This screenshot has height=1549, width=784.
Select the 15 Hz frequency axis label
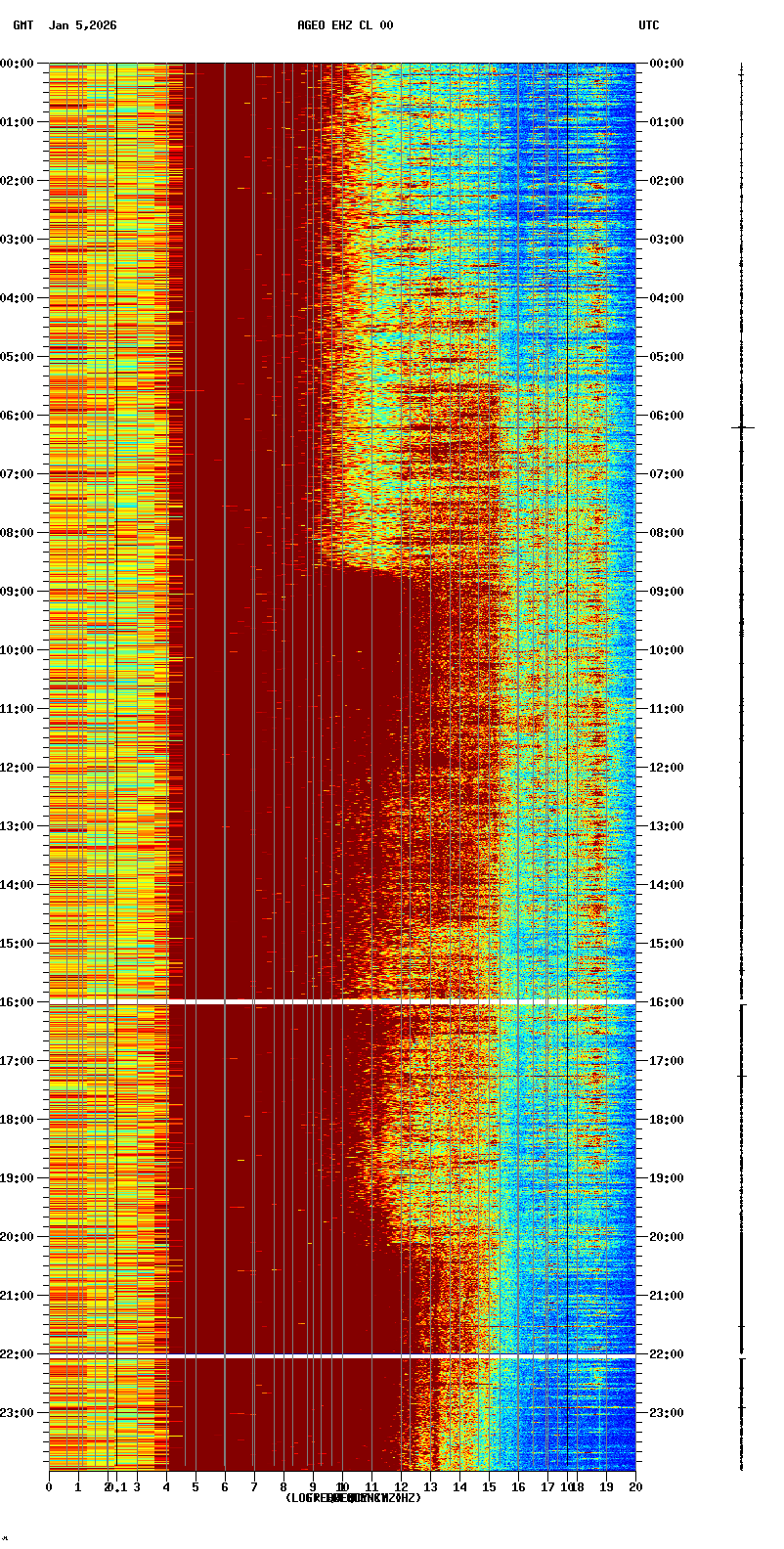click(489, 1487)
